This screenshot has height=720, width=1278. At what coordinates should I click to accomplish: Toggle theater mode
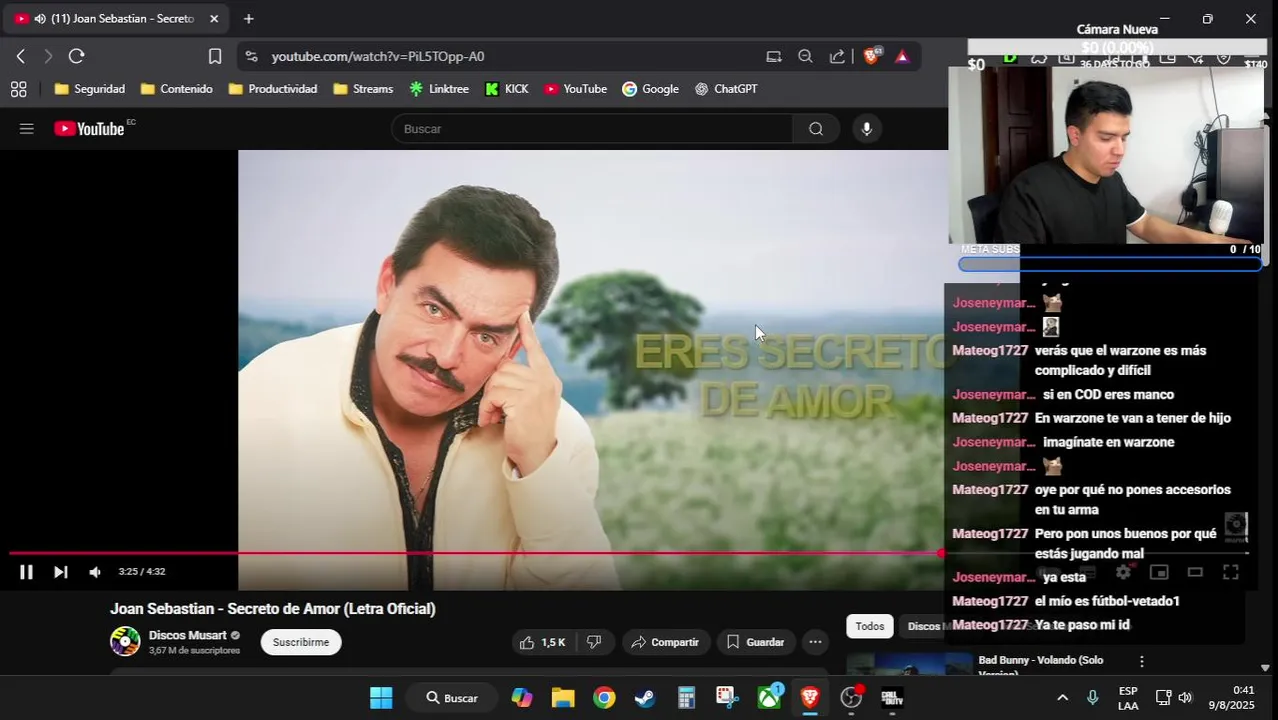1195,572
